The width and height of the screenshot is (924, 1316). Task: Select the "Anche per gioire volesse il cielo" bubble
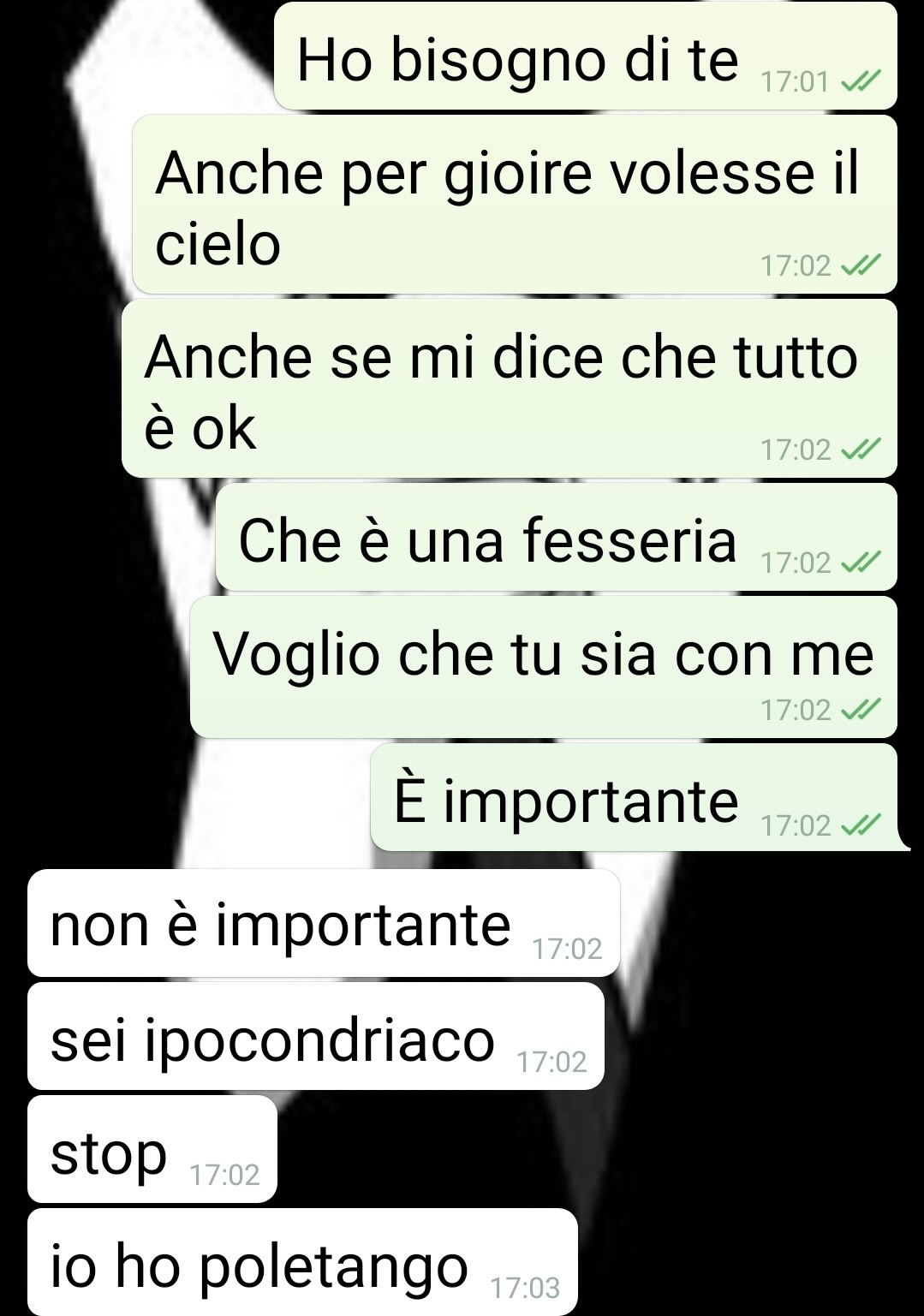tap(515, 205)
